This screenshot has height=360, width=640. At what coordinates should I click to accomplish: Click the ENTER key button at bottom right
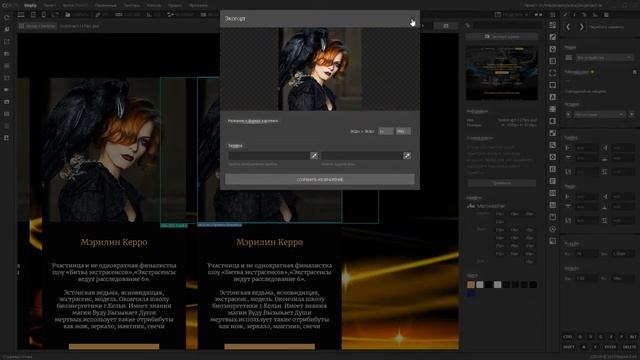[611, 347]
